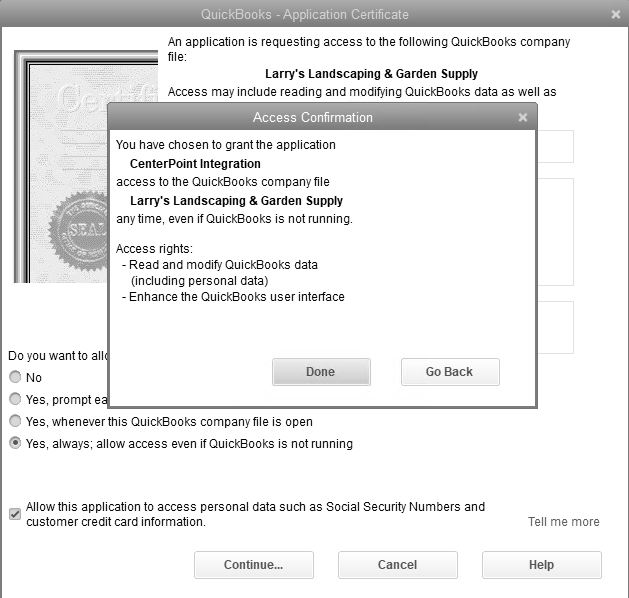The height and width of the screenshot is (598, 629).
Task: Toggle the allow personal data access checkbox
Action: [x=15, y=514]
